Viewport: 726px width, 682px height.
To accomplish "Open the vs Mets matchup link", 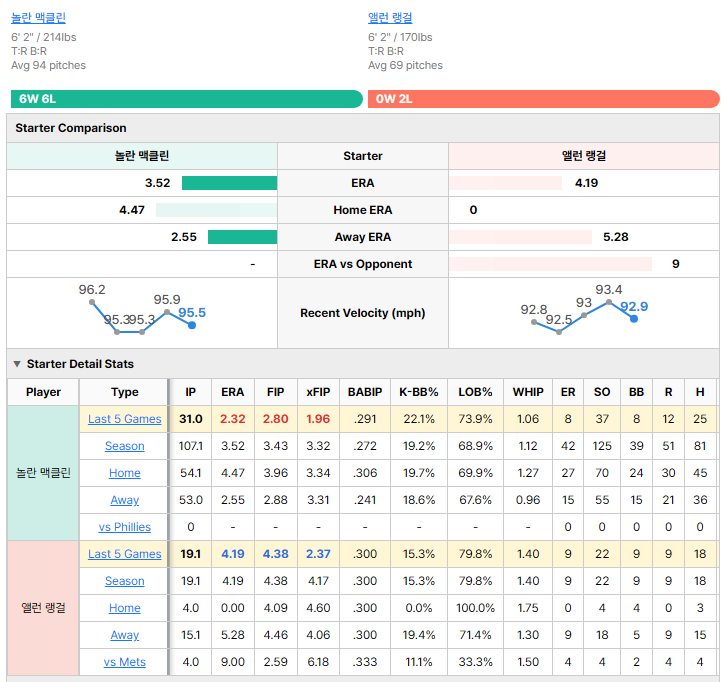I will tap(125, 662).
